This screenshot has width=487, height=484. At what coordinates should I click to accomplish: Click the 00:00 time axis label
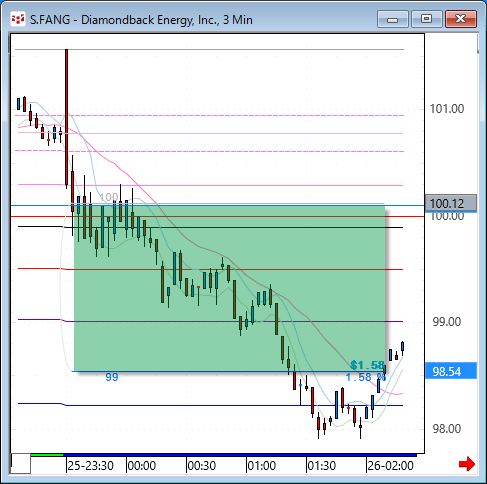point(142,465)
